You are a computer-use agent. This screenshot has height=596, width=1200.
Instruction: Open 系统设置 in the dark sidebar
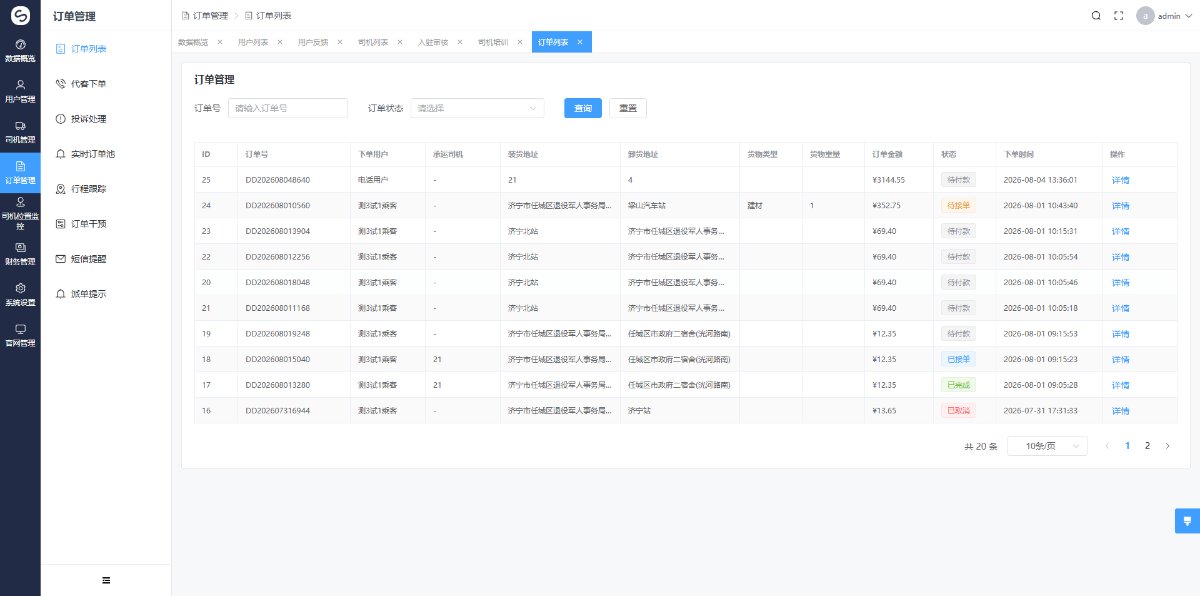[x=20, y=294]
